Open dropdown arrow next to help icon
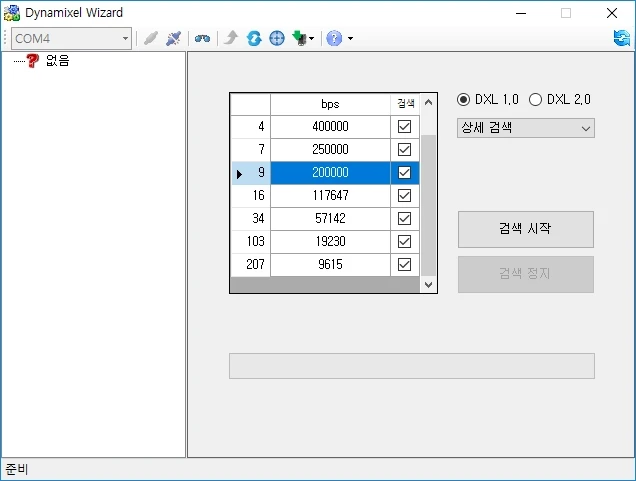 click(350, 39)
